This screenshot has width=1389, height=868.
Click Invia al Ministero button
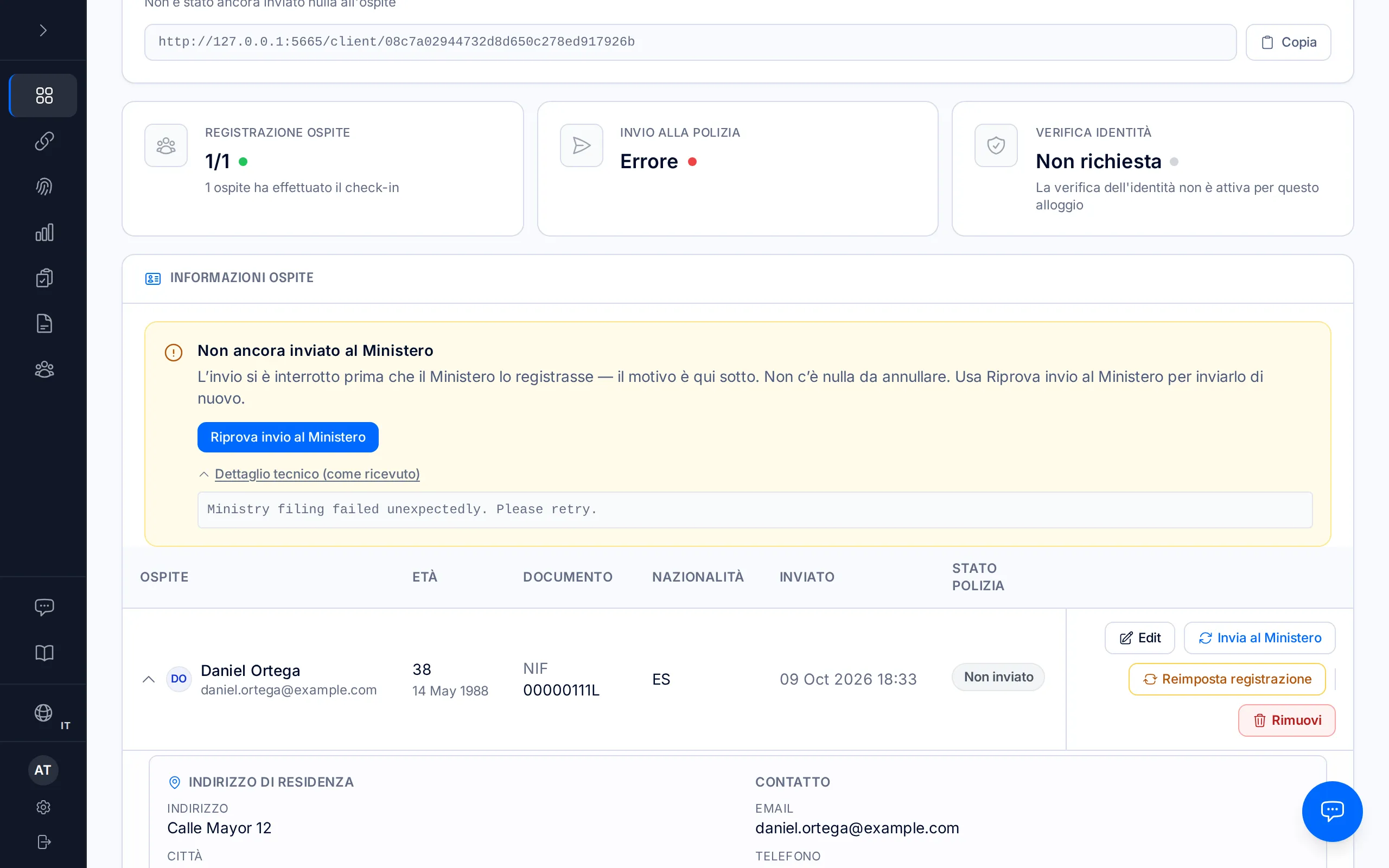(1259, 638)
